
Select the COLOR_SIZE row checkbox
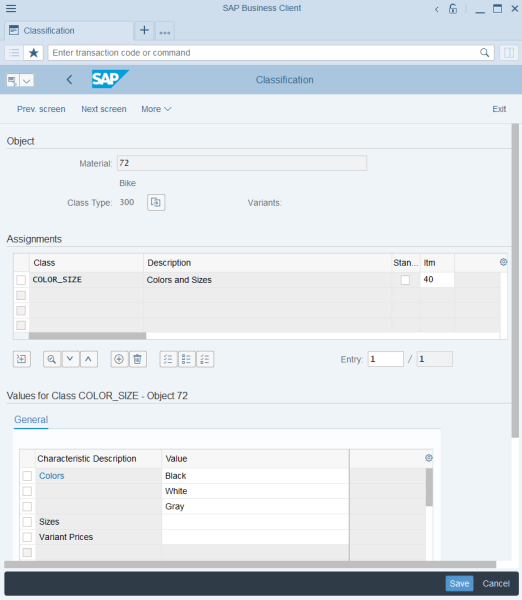point(21,280)
